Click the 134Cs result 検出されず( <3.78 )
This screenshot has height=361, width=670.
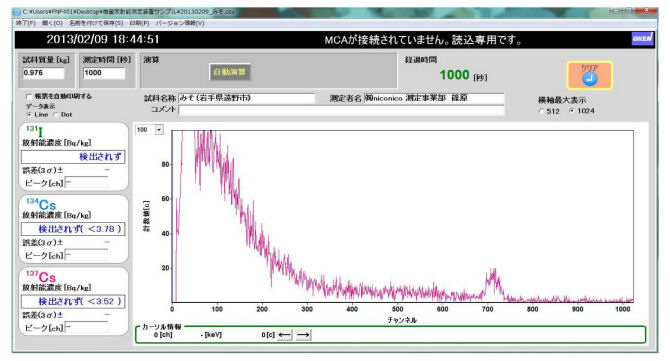(73, 229)
